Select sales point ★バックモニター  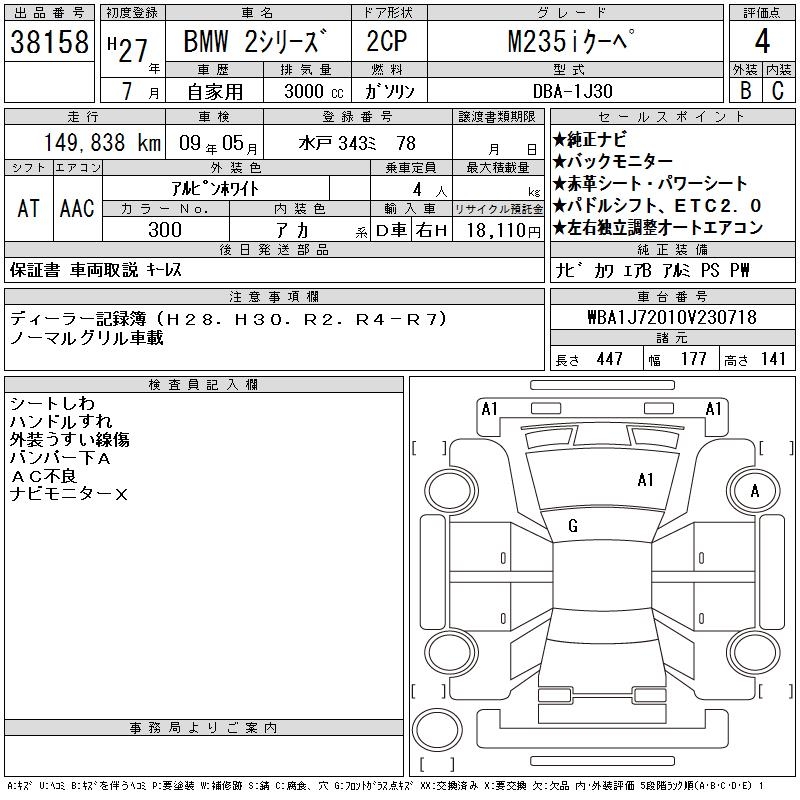point(612,162)
